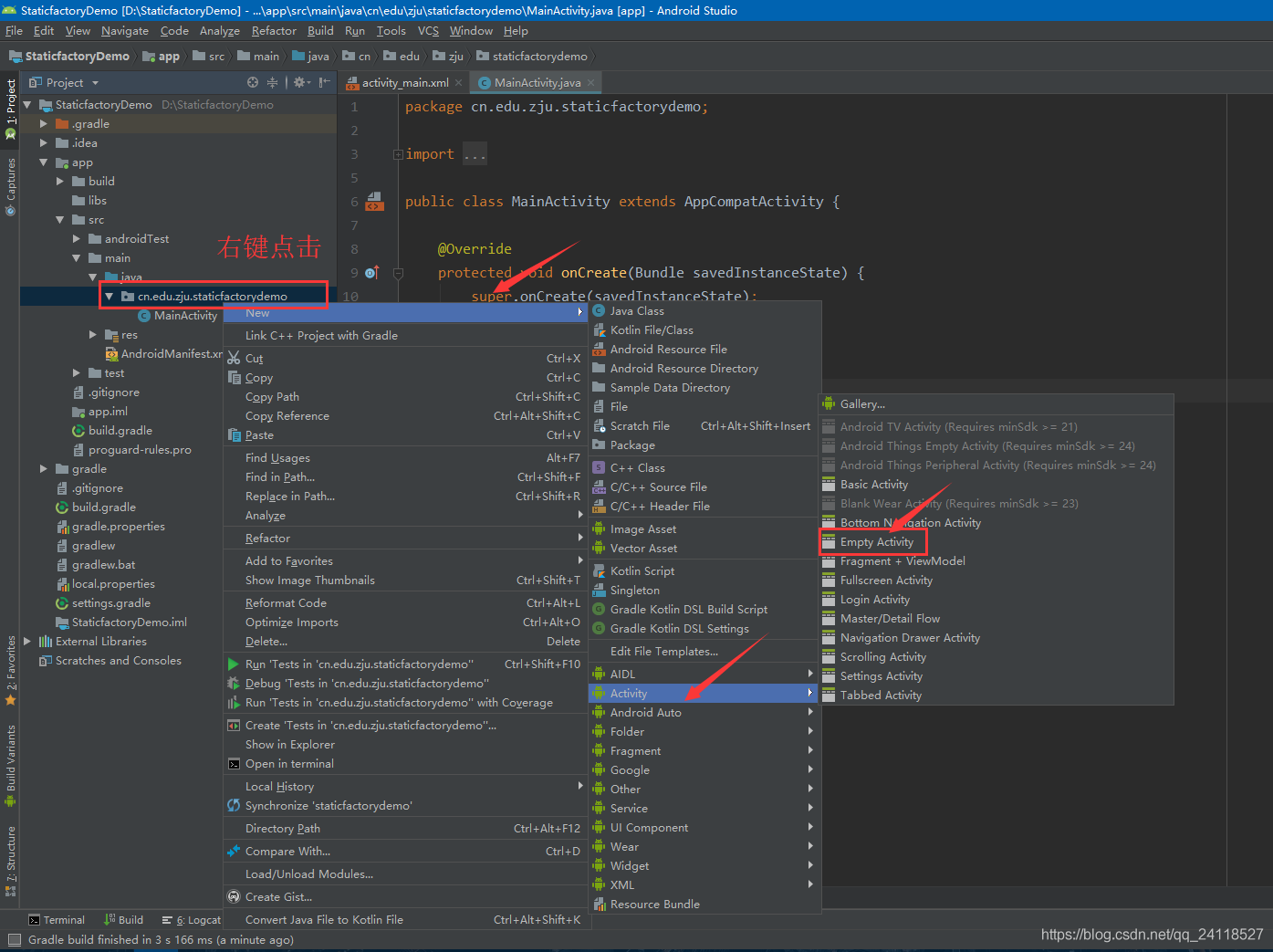Collapse the app module node
1273x952 pixels.
(x=44, y=162)
